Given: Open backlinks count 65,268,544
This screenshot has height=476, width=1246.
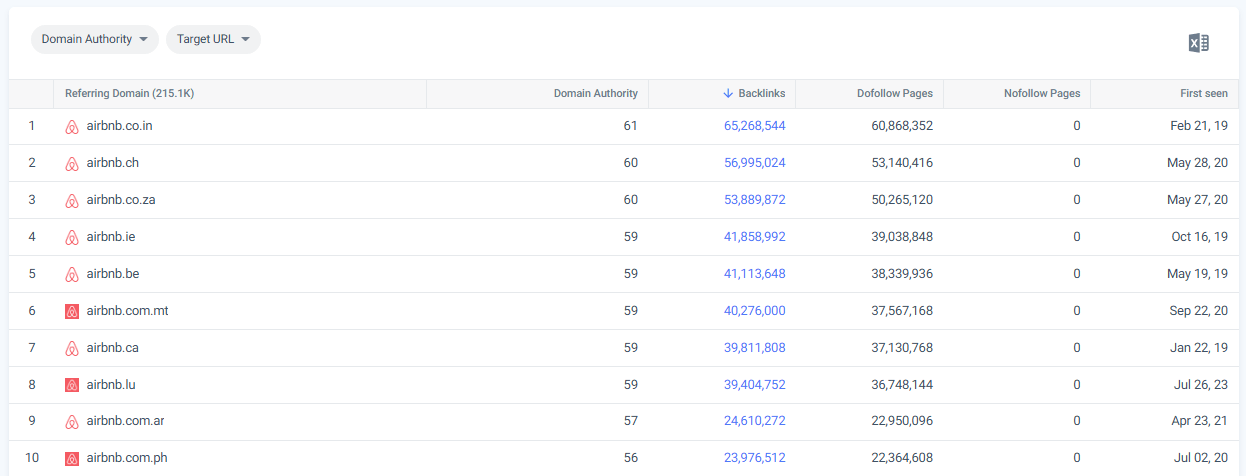Looking at the screenshot, I should coord(755,126).
